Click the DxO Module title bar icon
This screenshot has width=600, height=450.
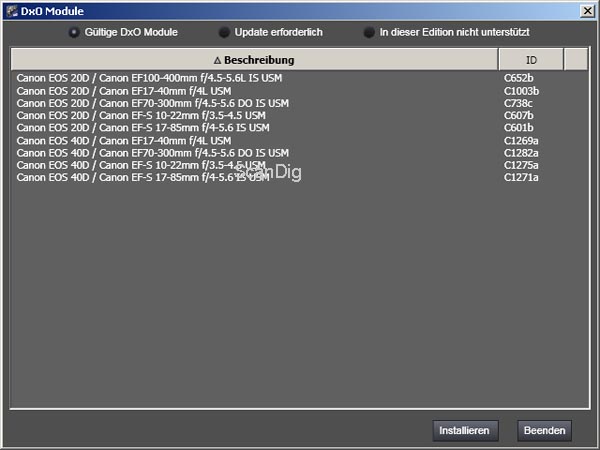(x=12, y=11)
